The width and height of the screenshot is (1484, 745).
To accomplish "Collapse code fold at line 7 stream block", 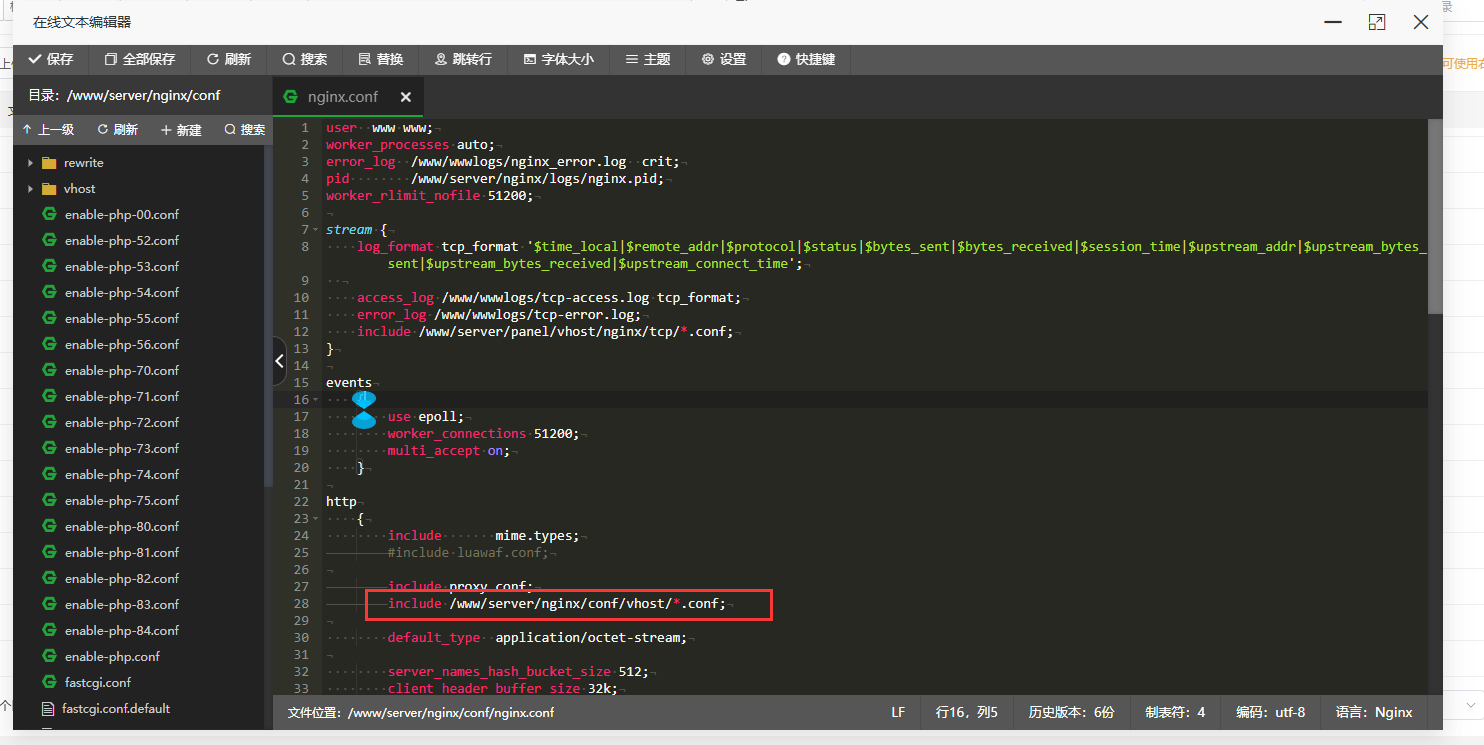I will (x=313, y=229).
